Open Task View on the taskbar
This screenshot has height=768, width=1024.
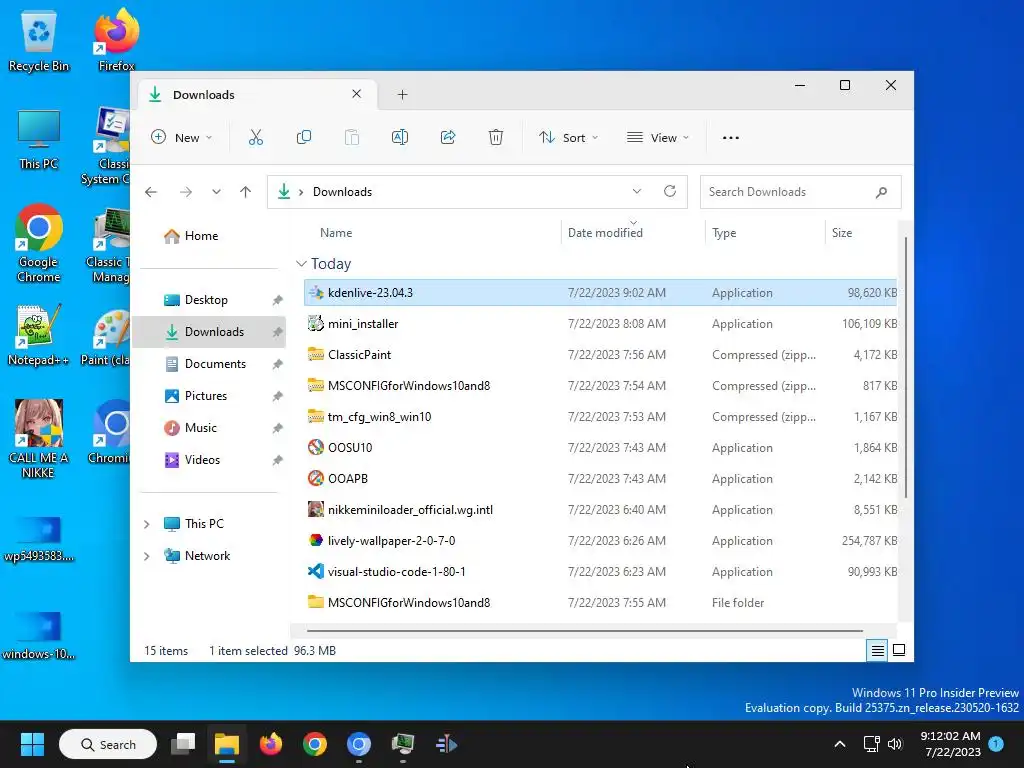tap(183, 744)
